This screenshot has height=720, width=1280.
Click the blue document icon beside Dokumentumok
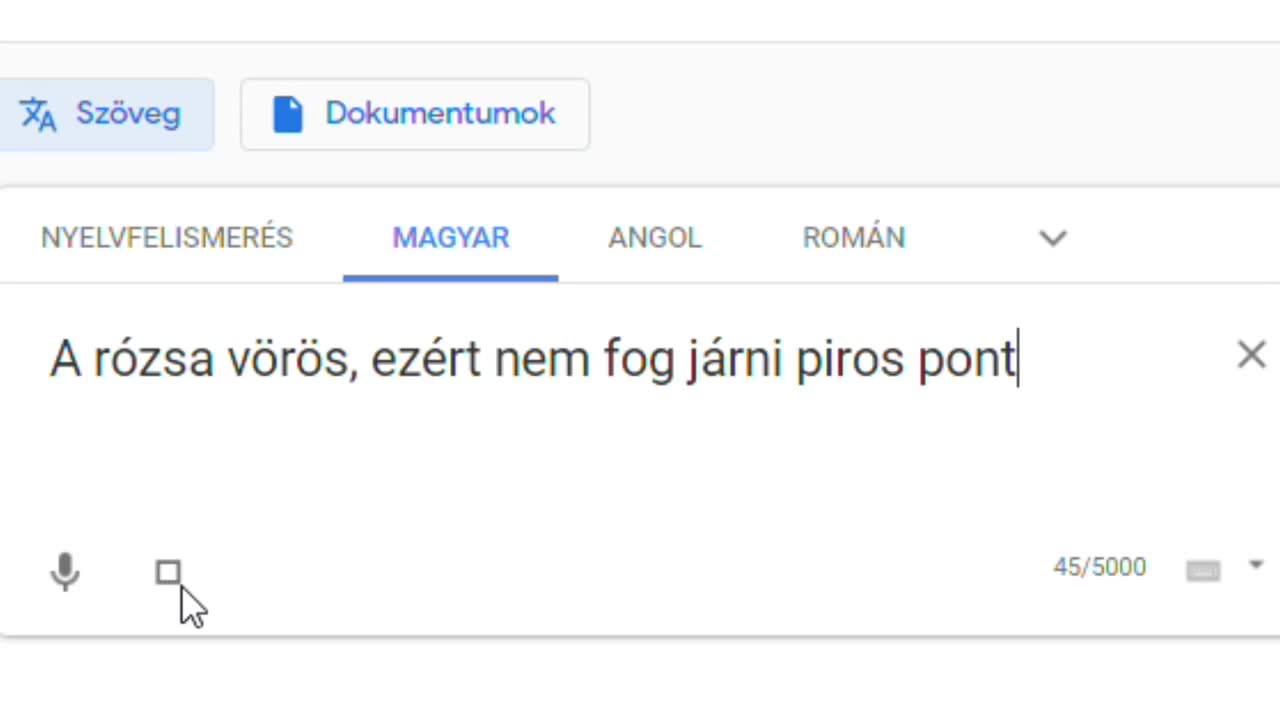(287, 115)
